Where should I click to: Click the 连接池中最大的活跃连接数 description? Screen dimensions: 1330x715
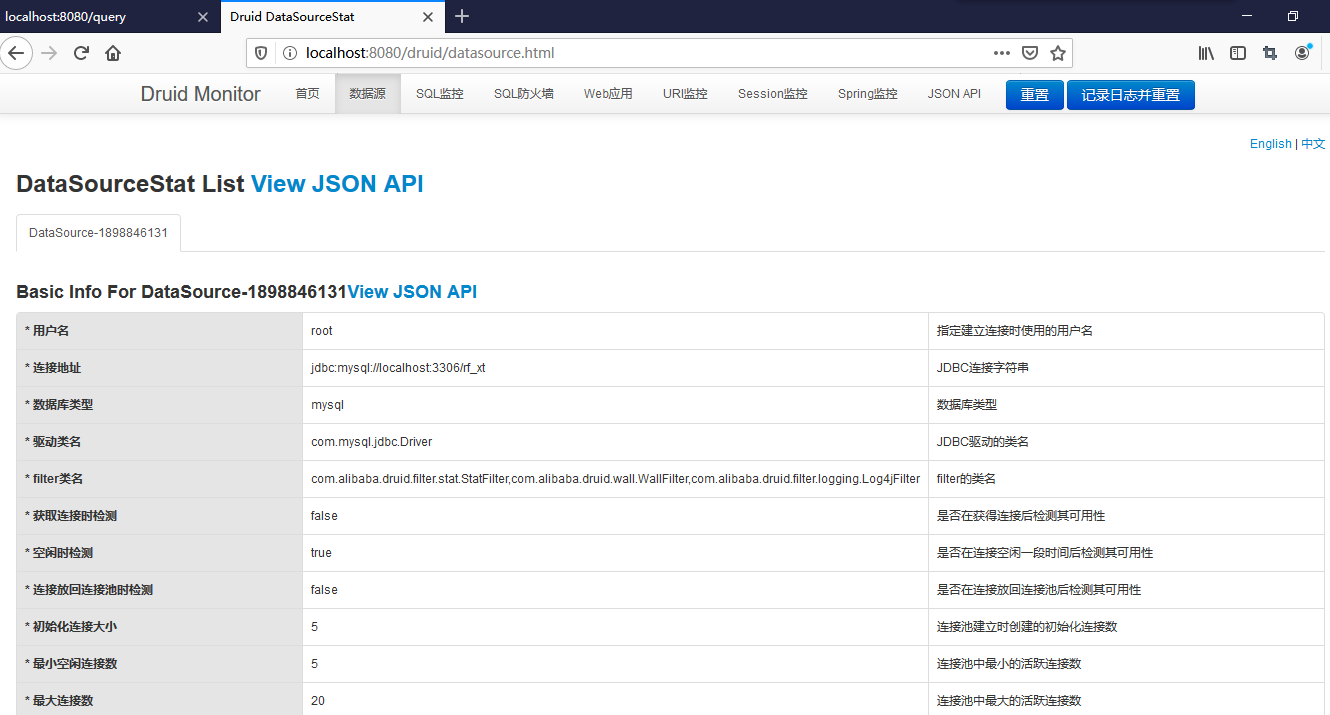1009,701
